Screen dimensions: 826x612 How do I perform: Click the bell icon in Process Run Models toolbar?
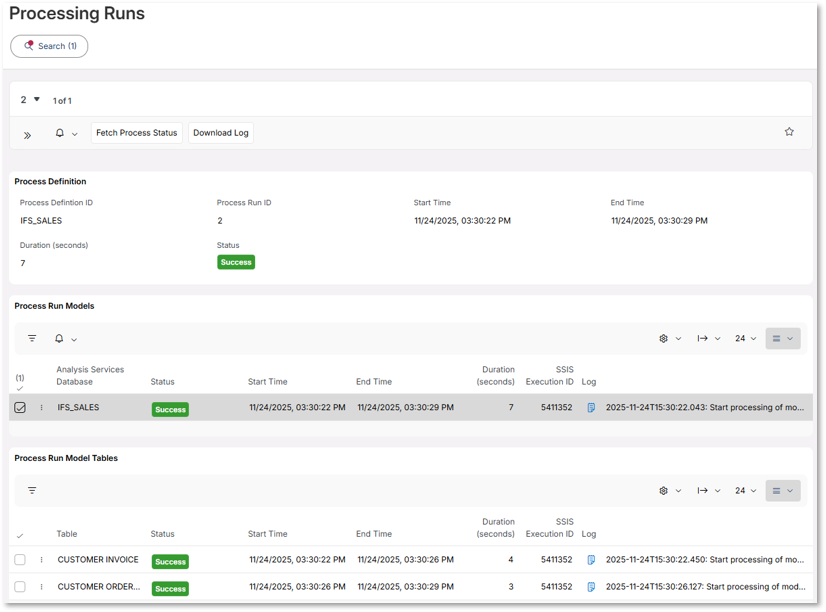59,338
